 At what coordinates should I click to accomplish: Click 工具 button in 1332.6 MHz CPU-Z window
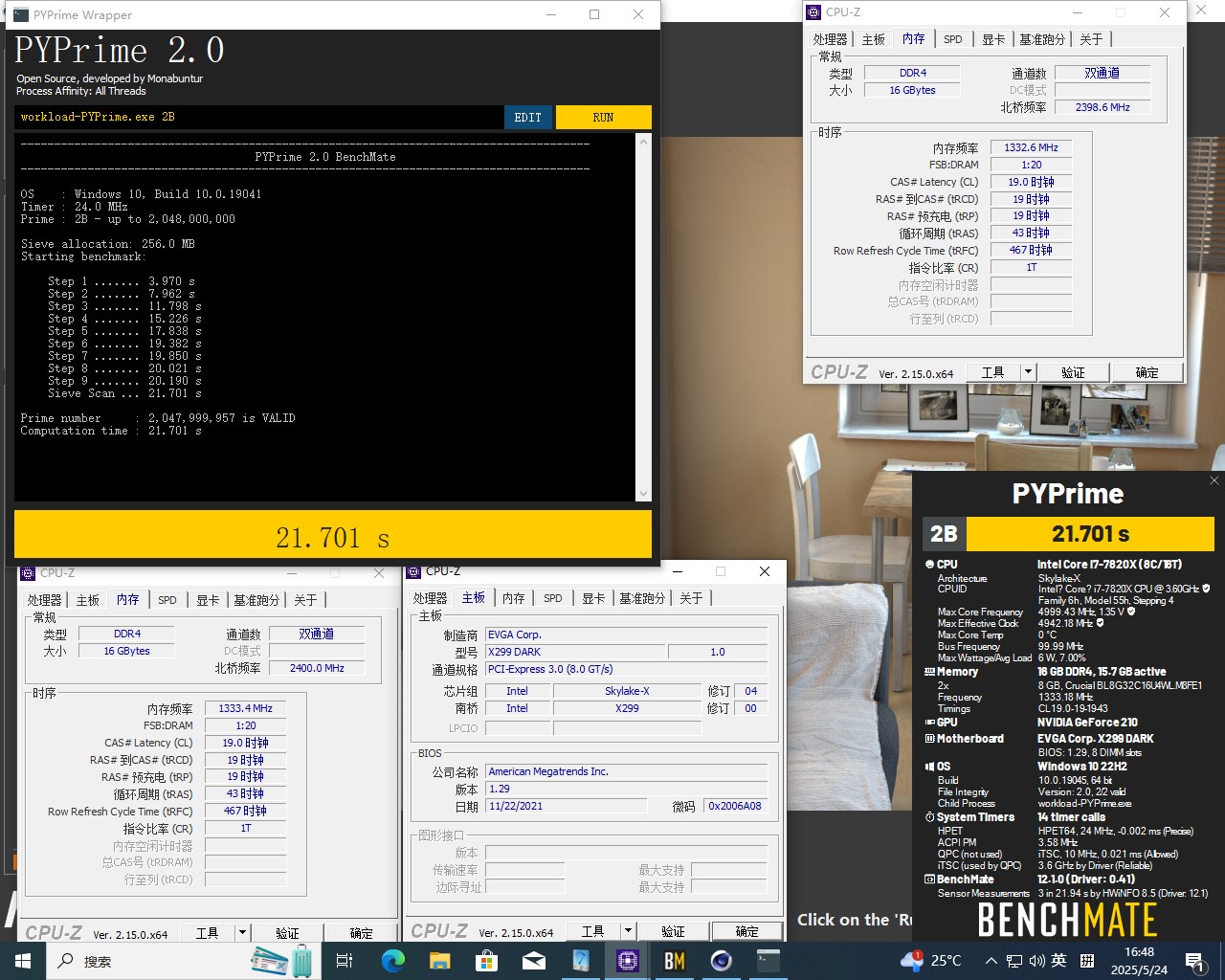point(992,372)
